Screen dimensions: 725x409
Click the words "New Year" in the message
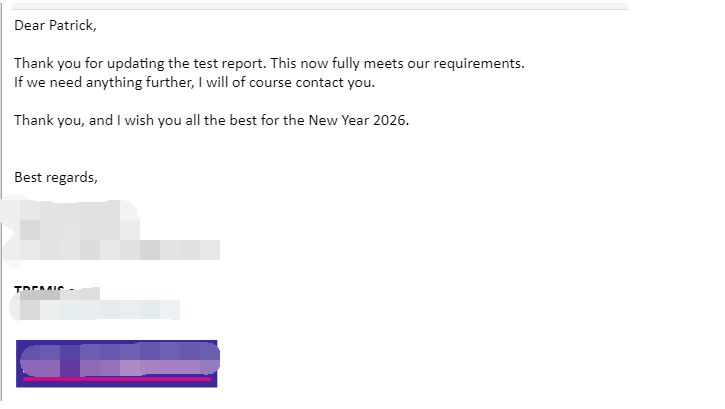(337, 120)
